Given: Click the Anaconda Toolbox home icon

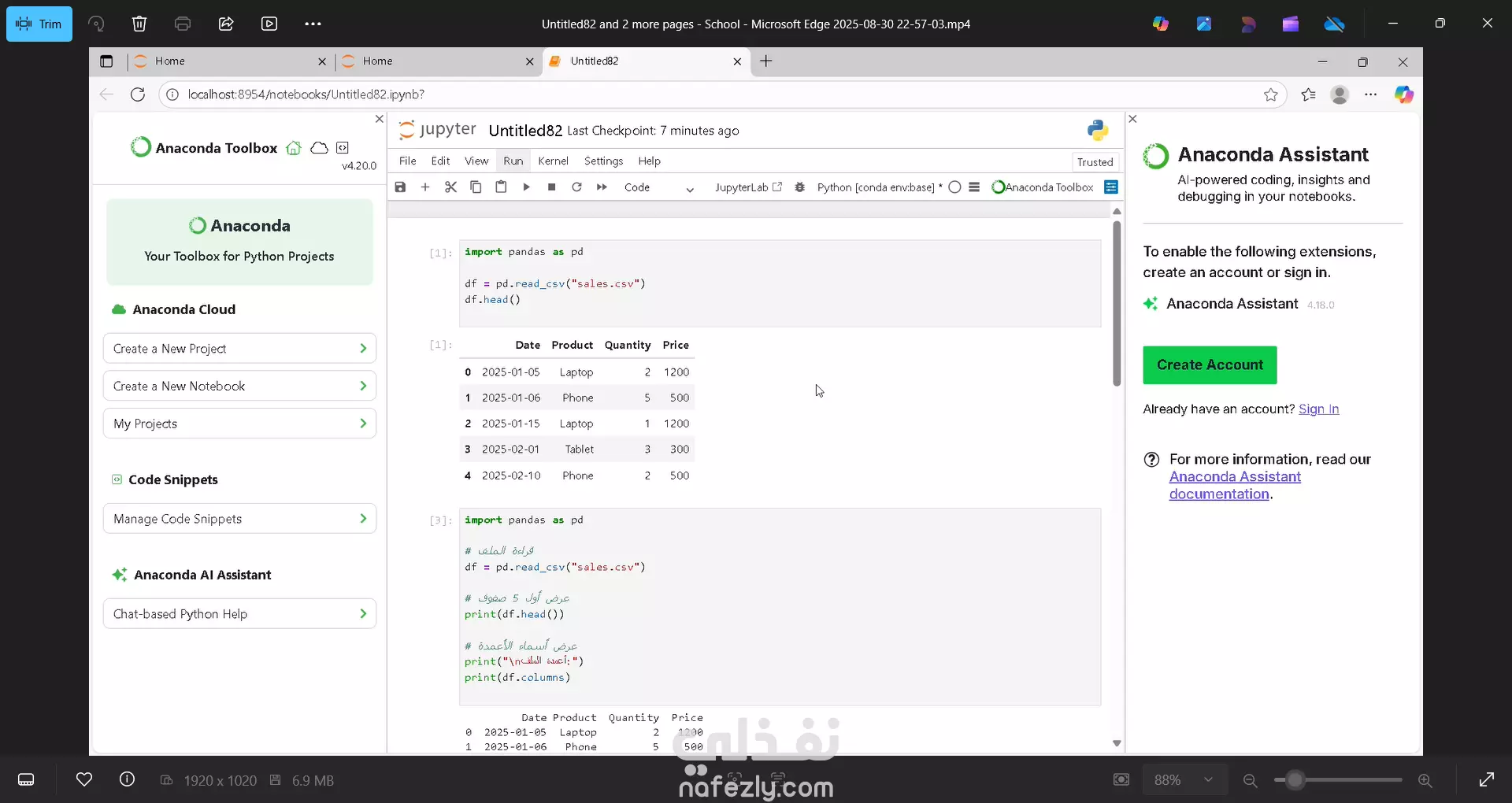Looking at the screenshot, I should point(294,147).
